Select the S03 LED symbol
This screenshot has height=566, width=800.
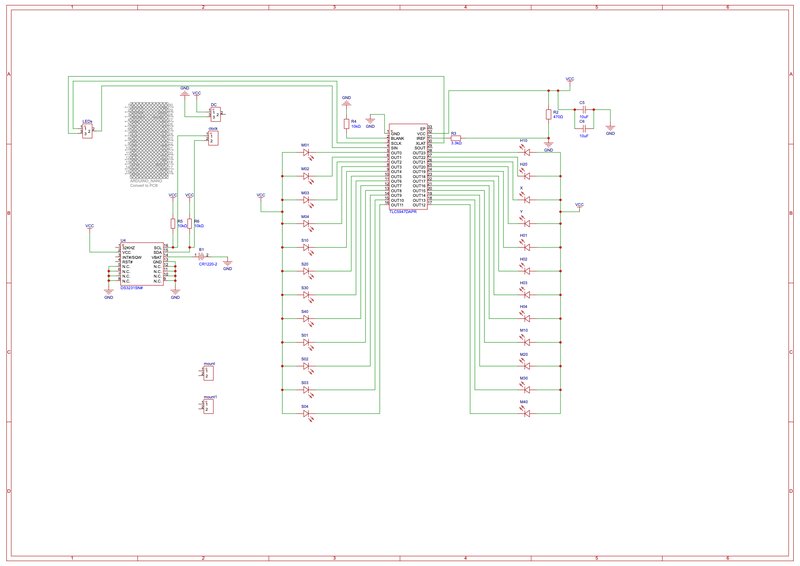tap(307, 389)
